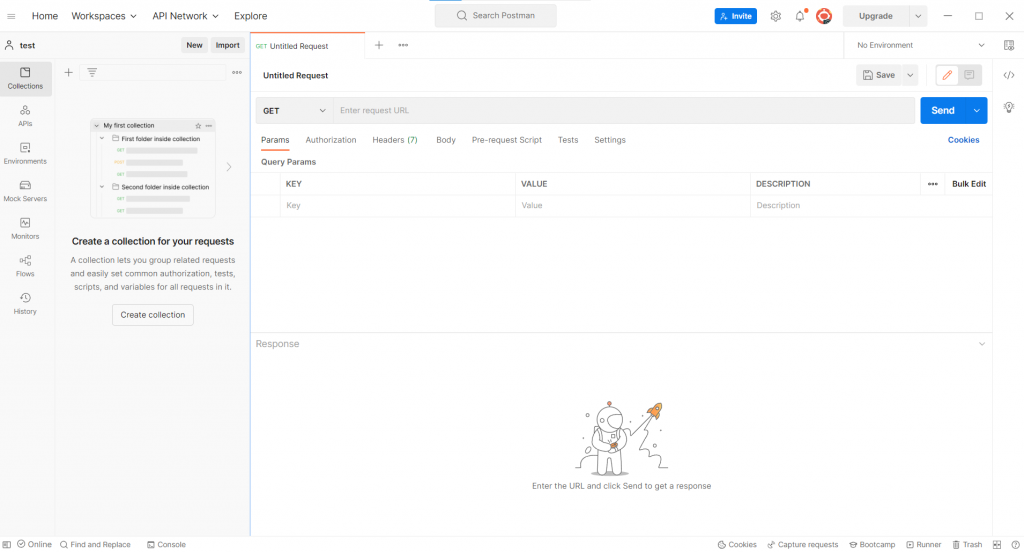Click Bulk Edit in params table

click(x=969, y=184)
